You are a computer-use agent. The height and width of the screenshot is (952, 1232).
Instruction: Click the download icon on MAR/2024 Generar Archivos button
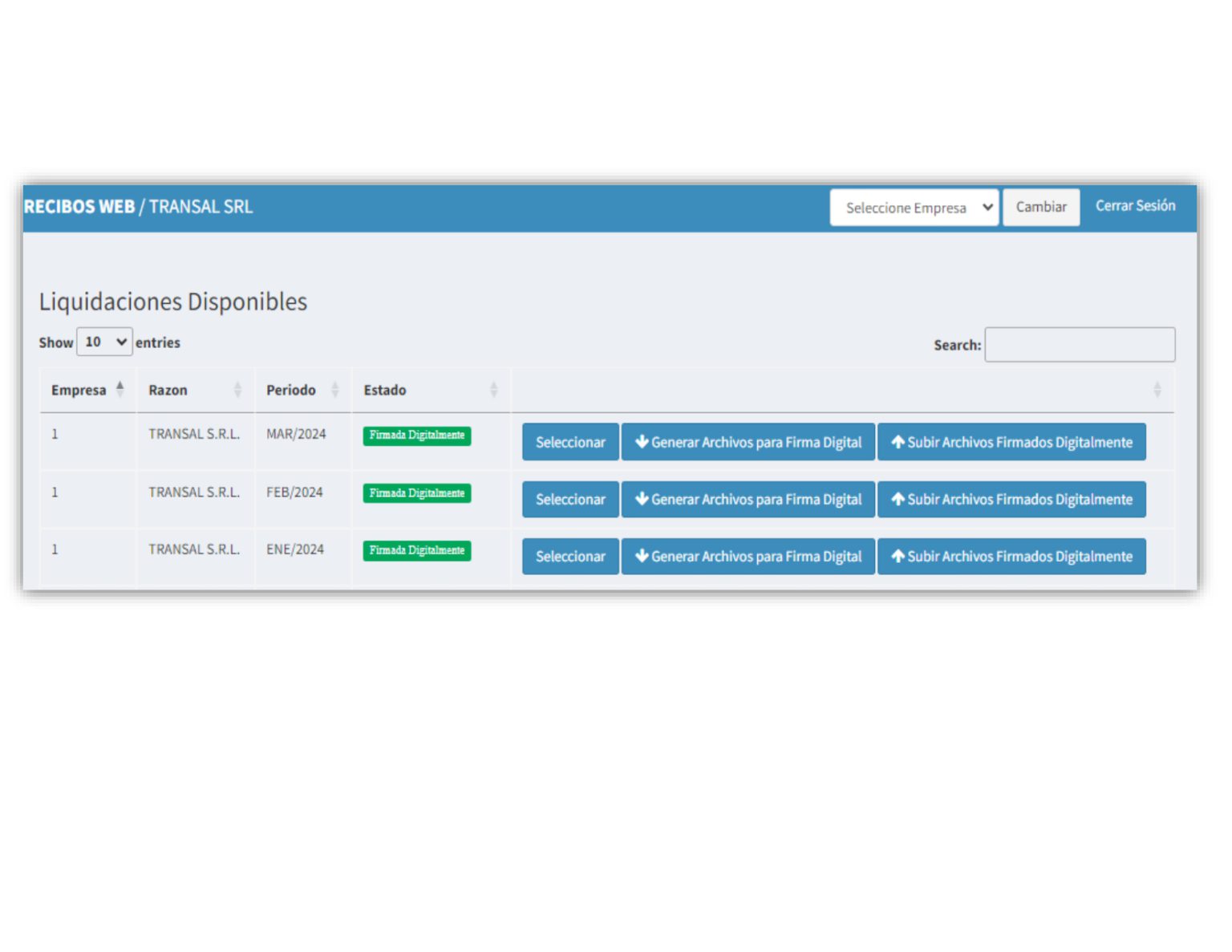tap(642, 442)
